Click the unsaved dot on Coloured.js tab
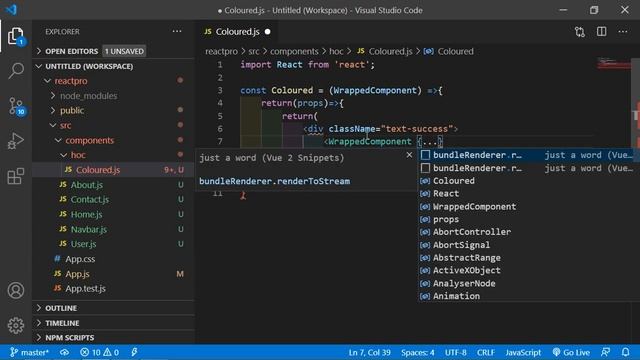640x360 pixels. click(x=268, y=32)
